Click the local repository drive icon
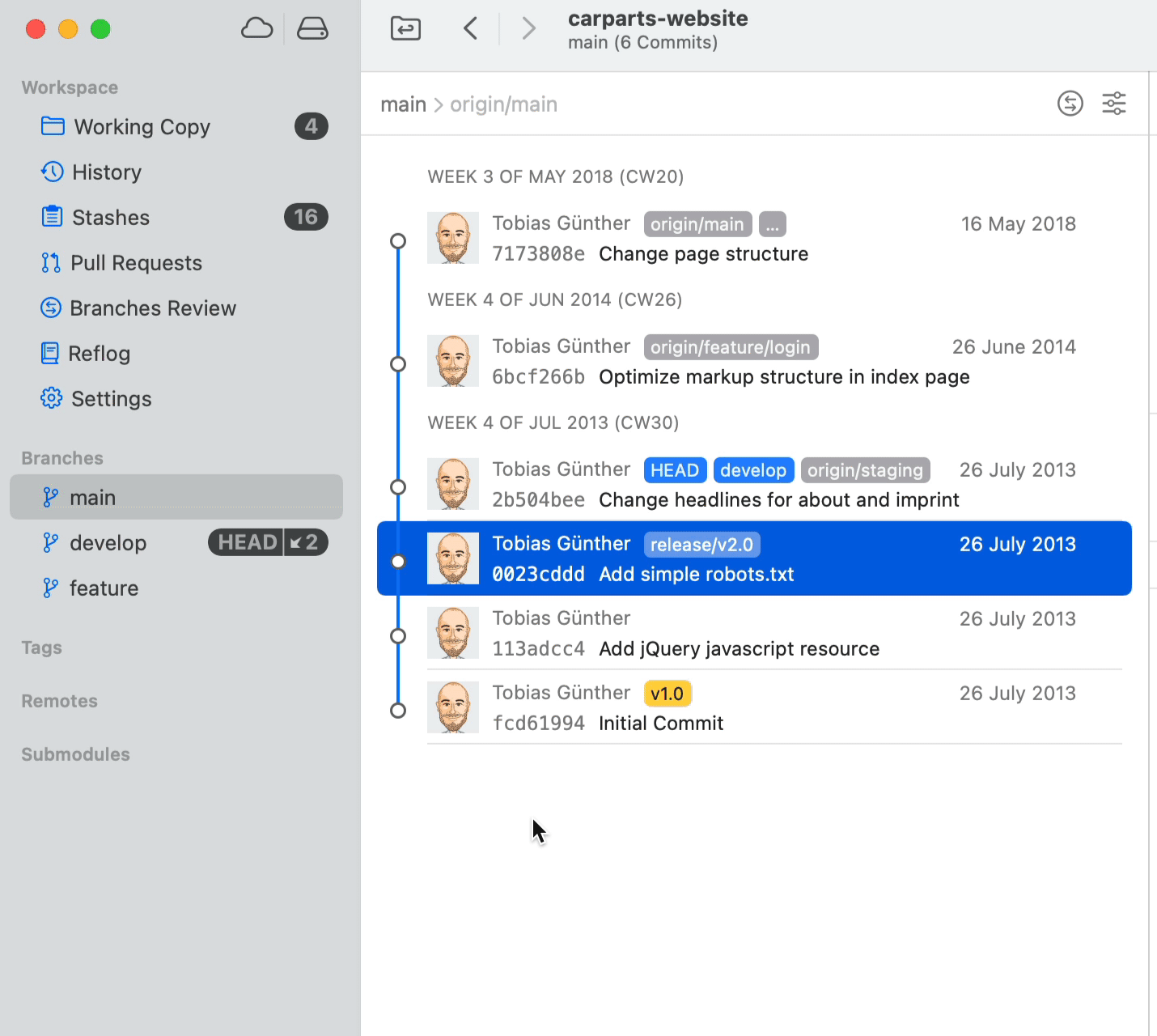1157x1036 pixels. pos(312,29)
